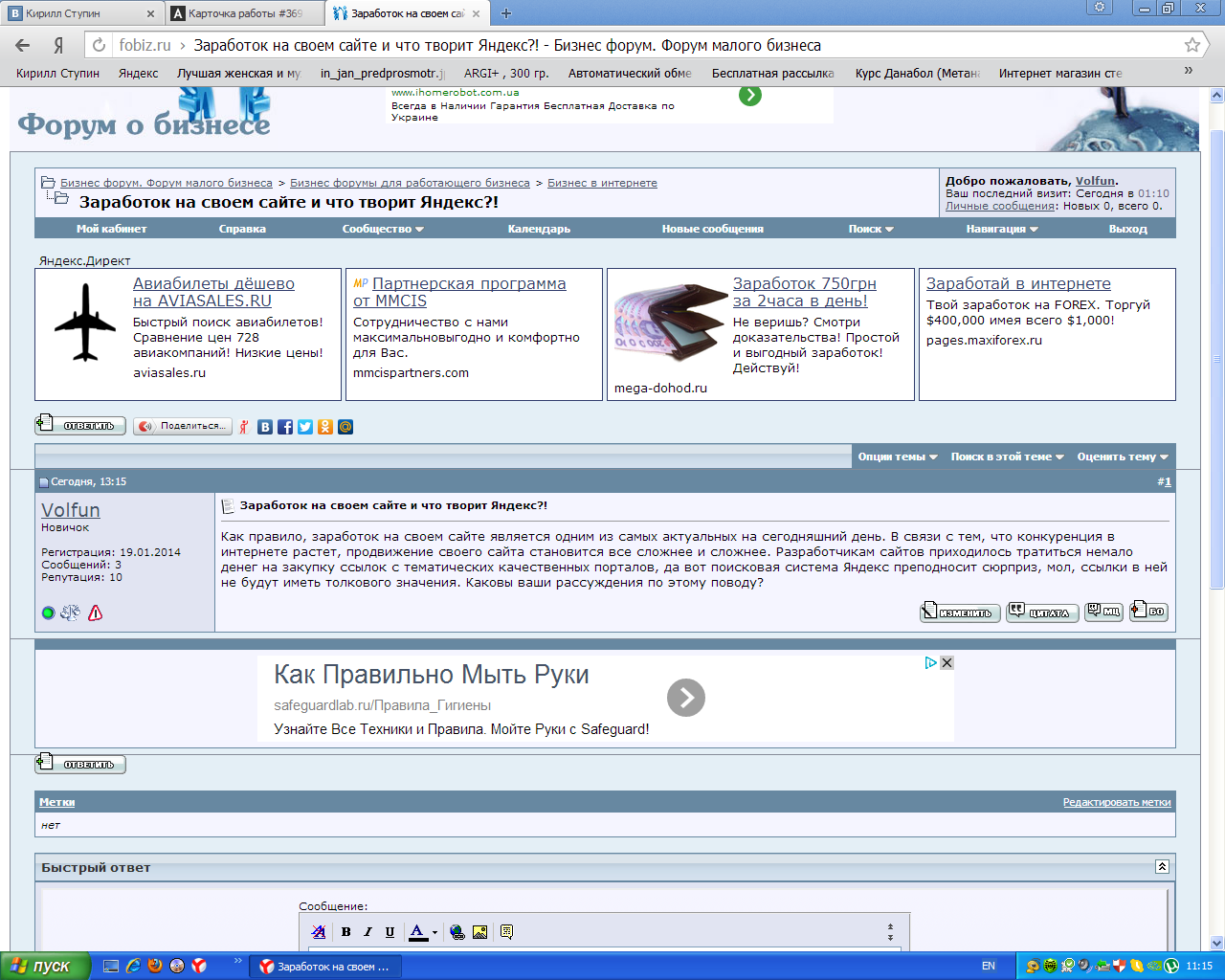1225x980 pixels.
Task: Click Цитата to quote the post
Action: click(x=1042, y=612)
